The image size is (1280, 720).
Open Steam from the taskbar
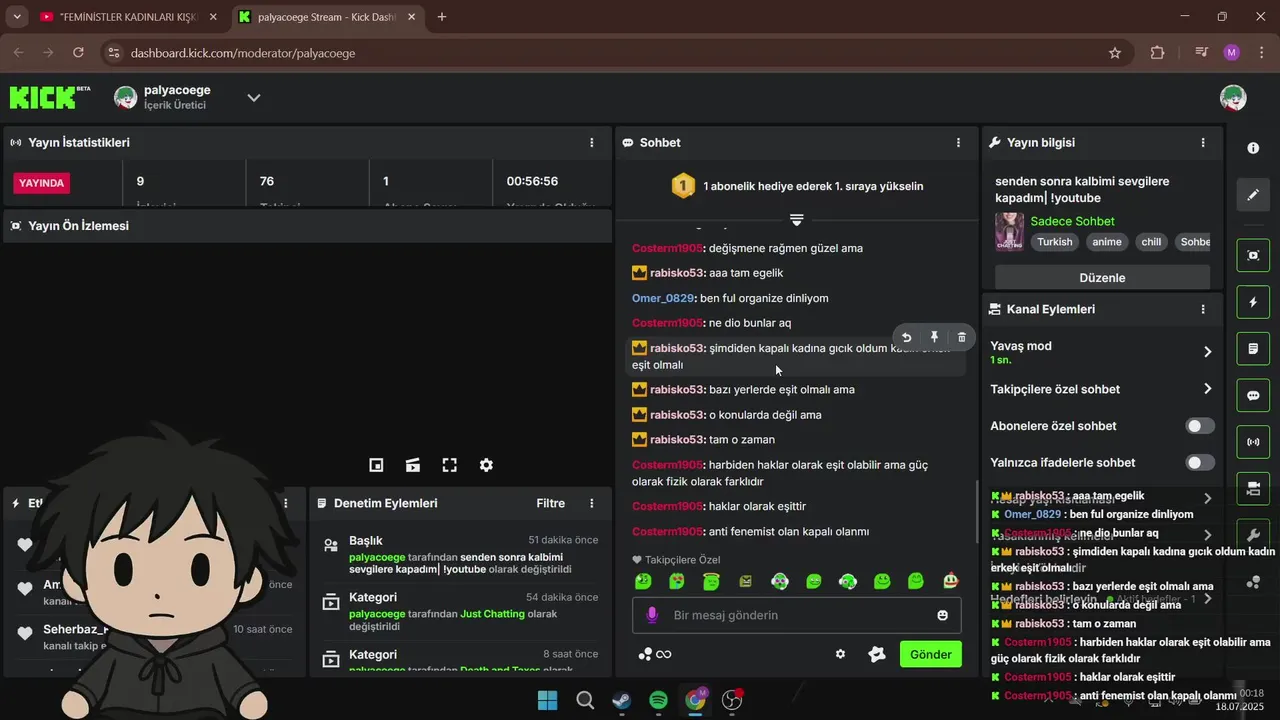tap(621, 700)
